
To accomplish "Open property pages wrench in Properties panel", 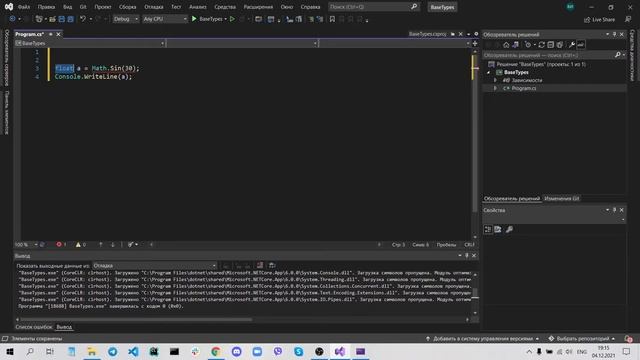I will click(x=509, y=229).
